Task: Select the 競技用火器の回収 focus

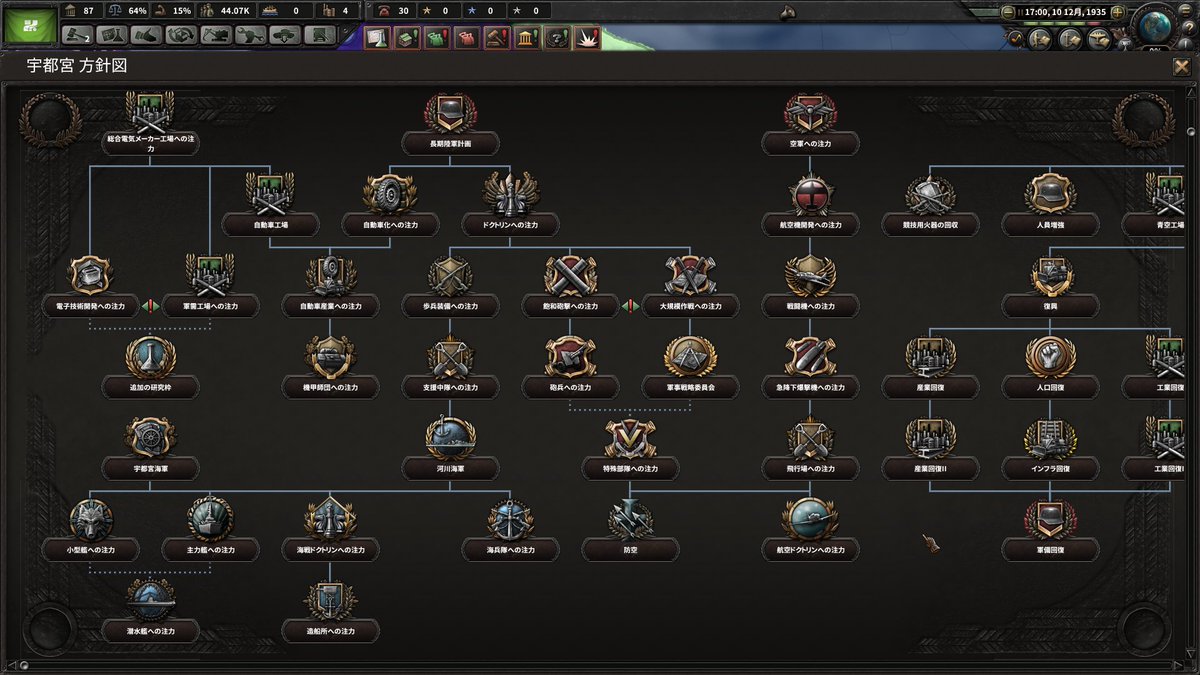Action: pos(930,204)
